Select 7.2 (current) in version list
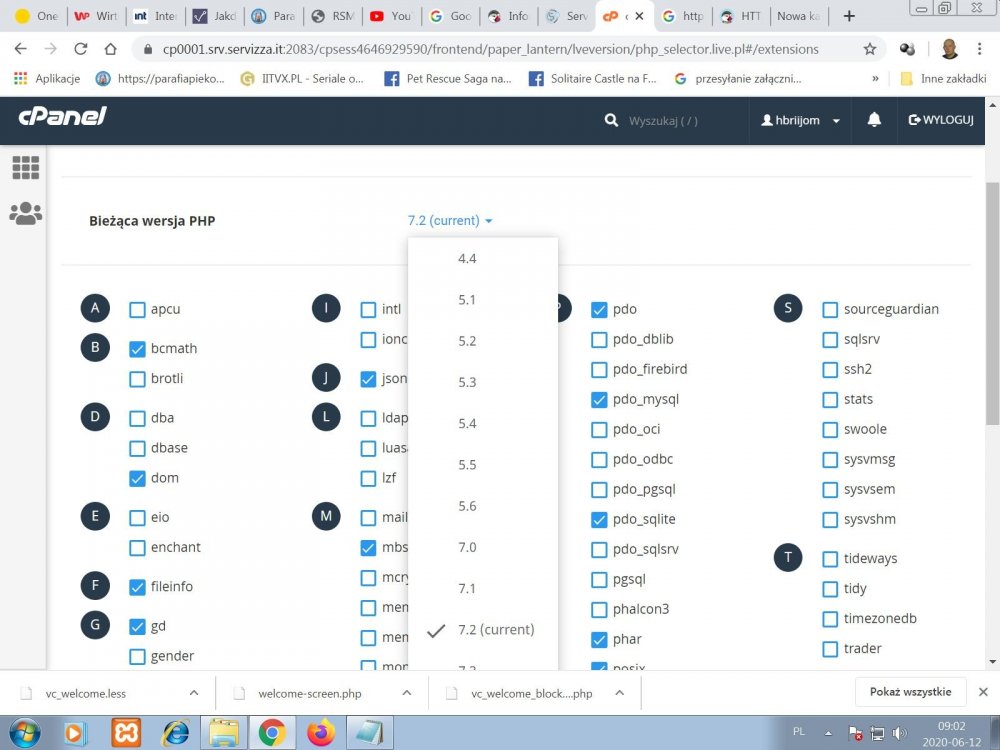The height and width of the screenshot is (750, 1000). (483, 629)
